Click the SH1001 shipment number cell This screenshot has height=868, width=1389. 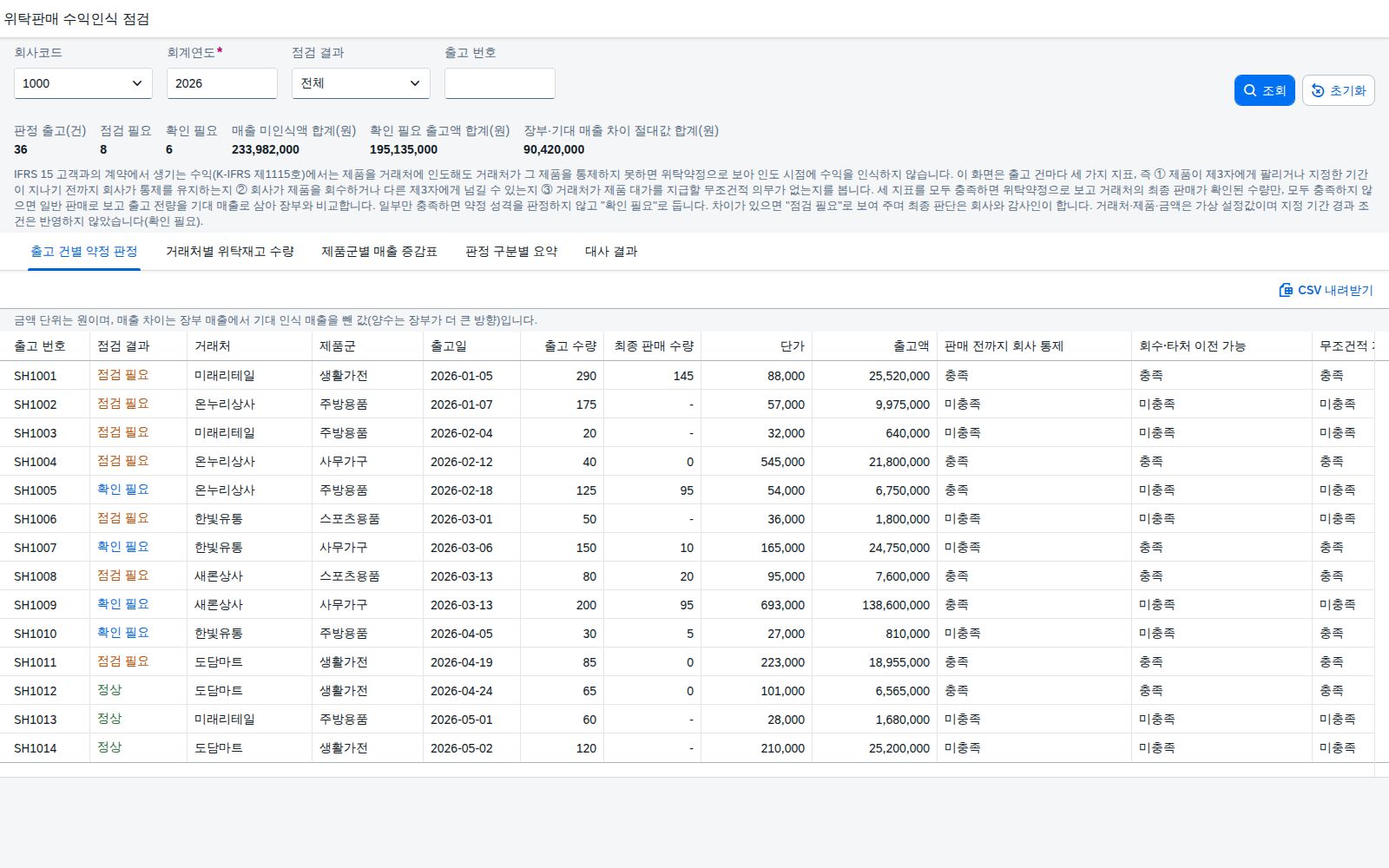[x=36, y=376]
